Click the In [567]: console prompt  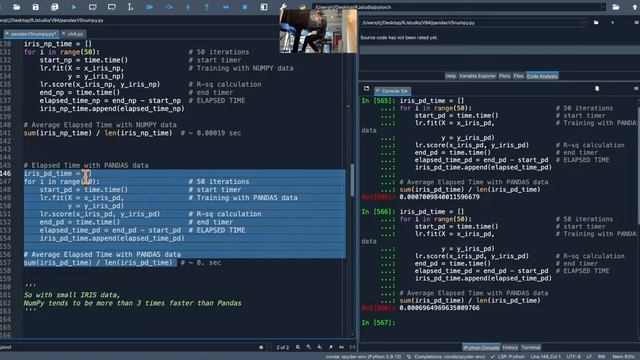tap(378, 322)
